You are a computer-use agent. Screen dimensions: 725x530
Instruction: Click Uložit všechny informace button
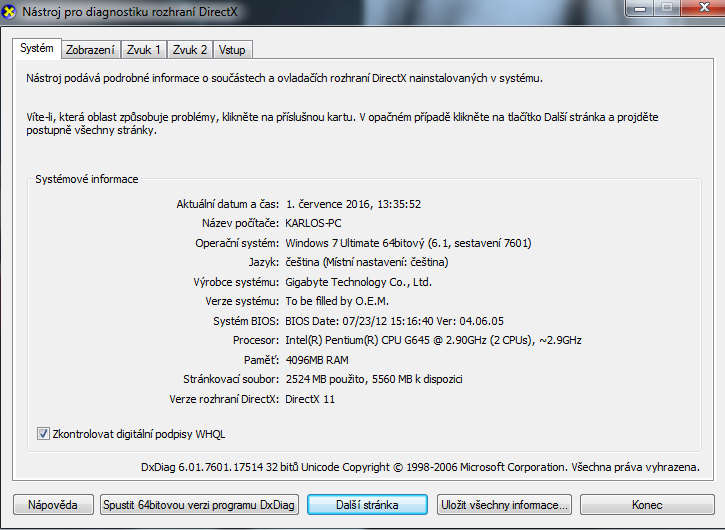[x=504, y=505]
